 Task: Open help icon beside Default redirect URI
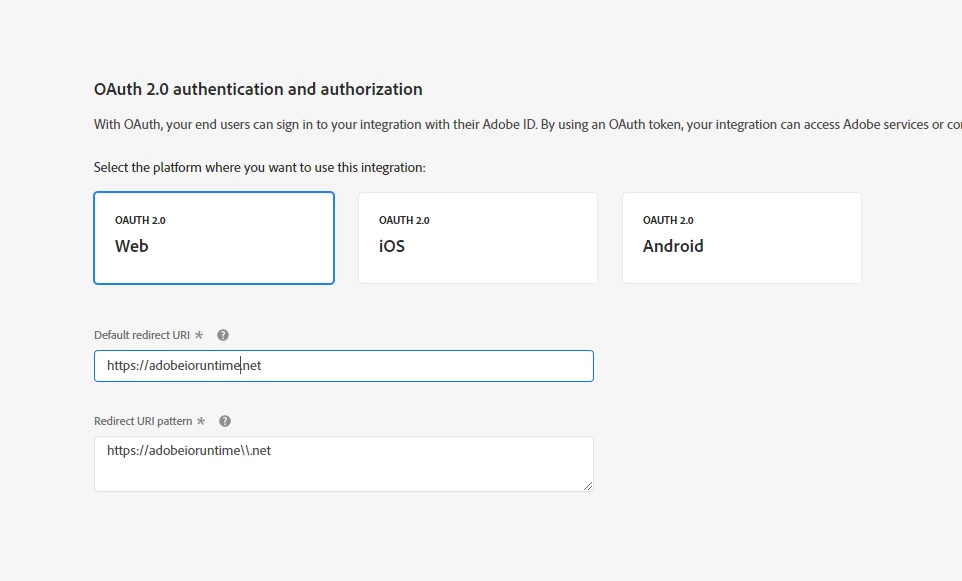223,335
